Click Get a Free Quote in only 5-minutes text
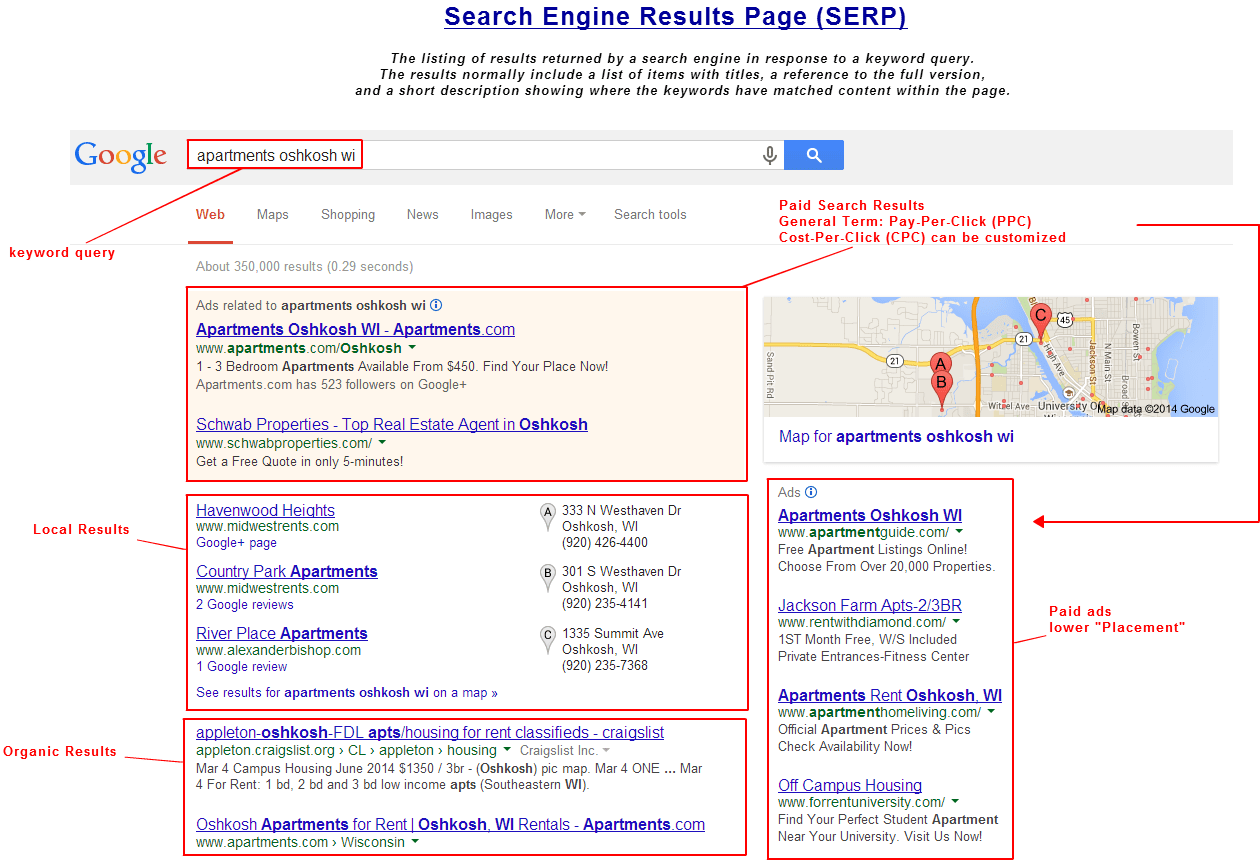Image resolution: width=1260 pixels, height=860 pixels. coord(300,461)
